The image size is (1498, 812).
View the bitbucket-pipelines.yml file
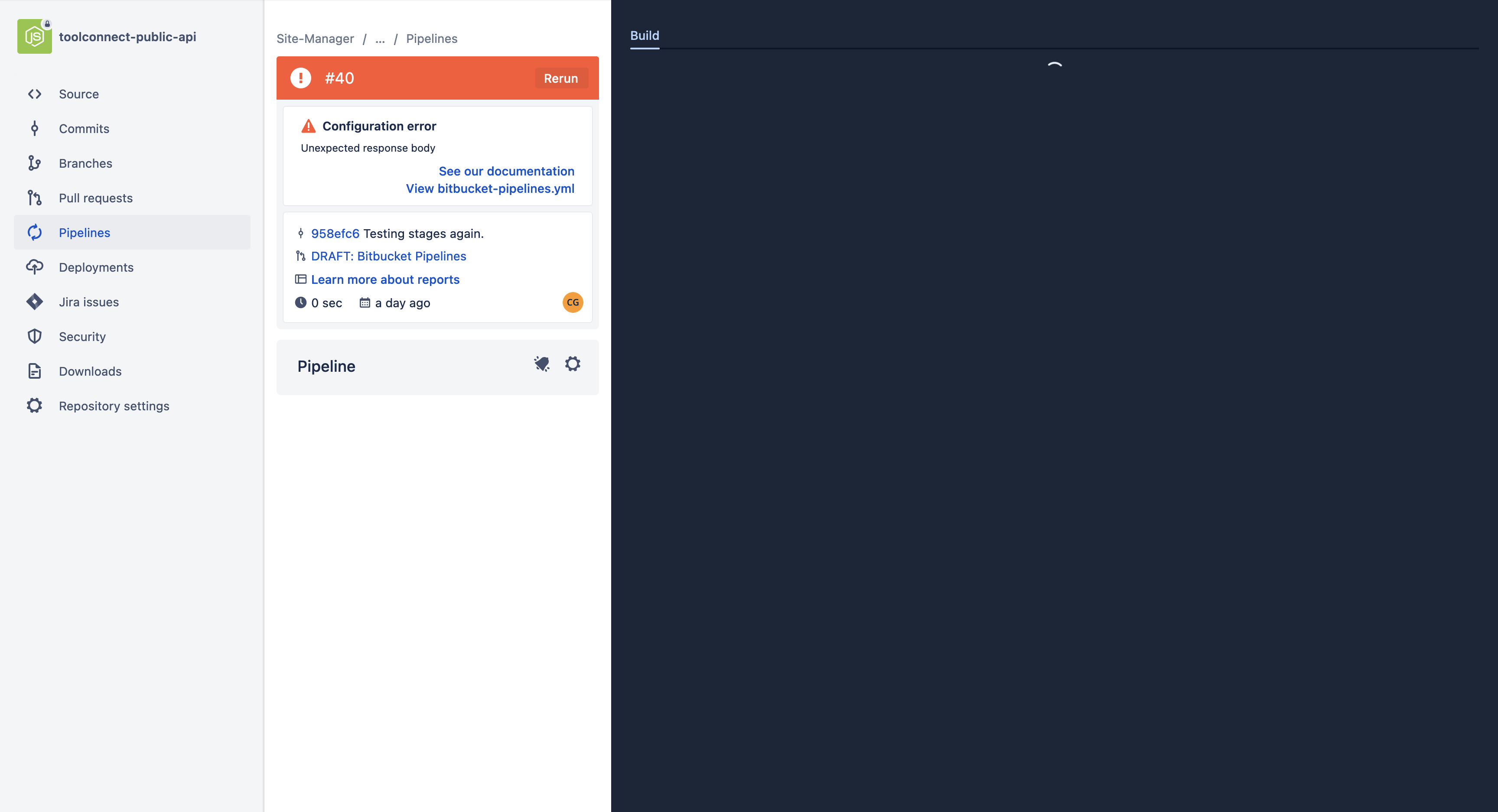pos(490,188)
